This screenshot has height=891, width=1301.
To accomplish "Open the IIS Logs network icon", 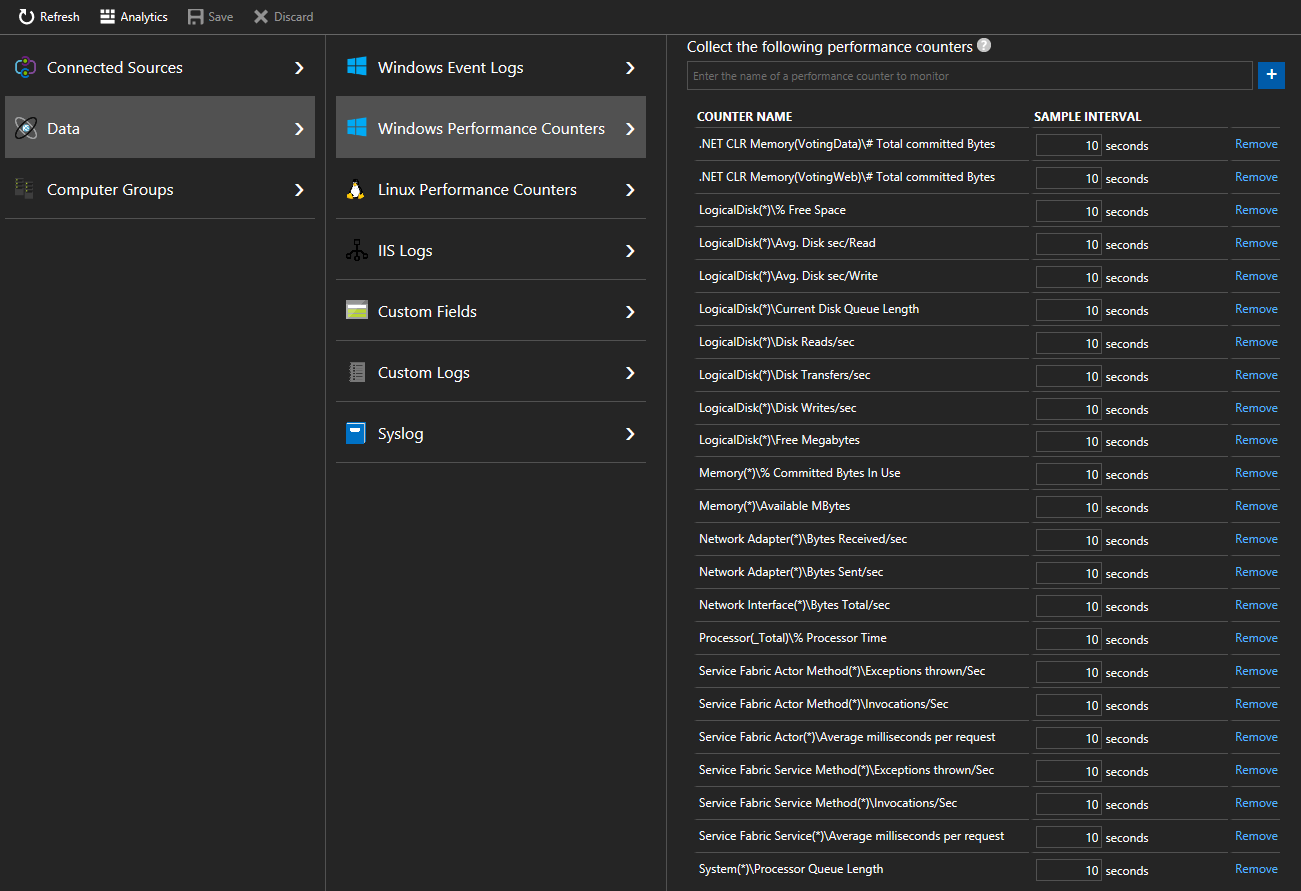I will [356, 251].
